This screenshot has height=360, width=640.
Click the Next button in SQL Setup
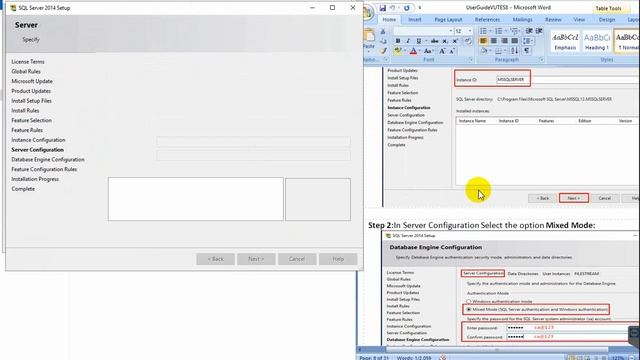[x=256, y=259]
